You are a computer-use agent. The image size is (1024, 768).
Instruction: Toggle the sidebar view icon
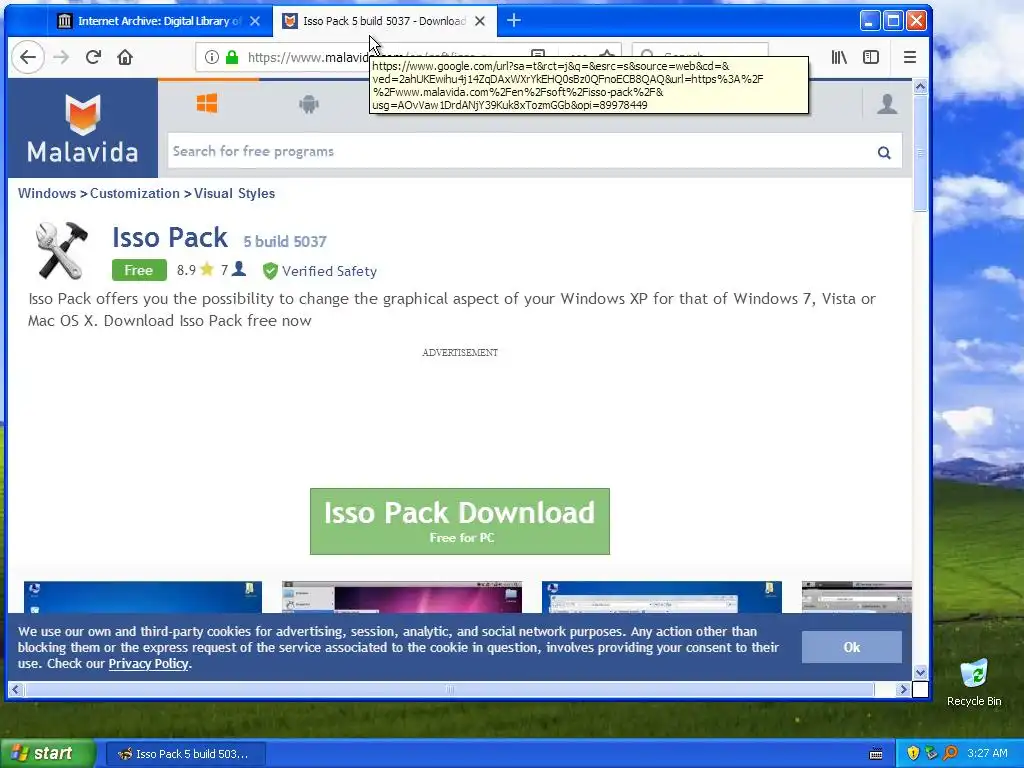(871, 57)
